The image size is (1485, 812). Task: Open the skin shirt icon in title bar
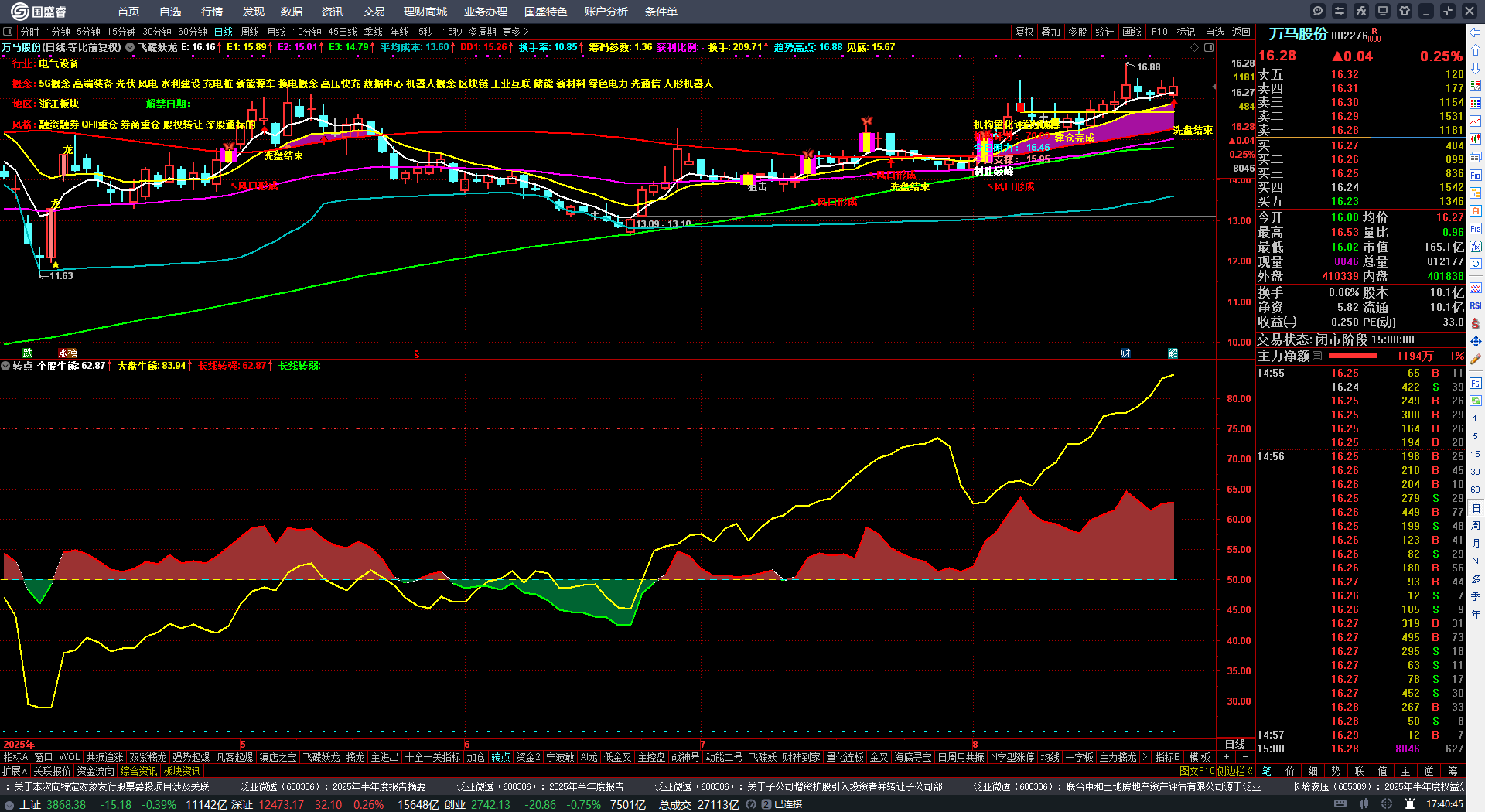pyautogui.click(x=1405, y=11)
